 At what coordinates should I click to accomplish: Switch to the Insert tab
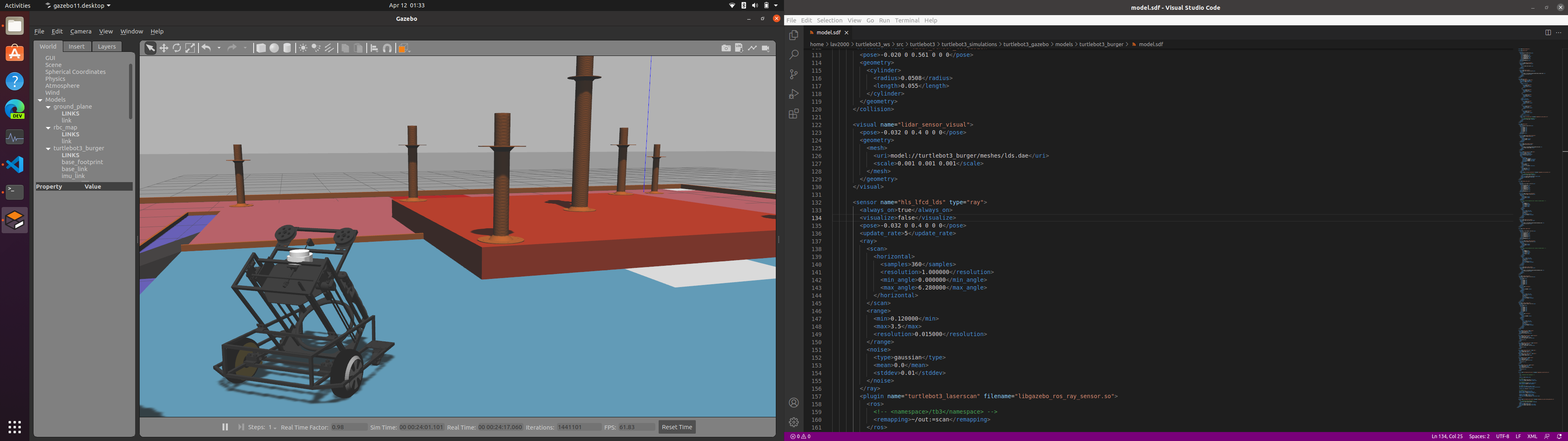click(x=77, y=46)
